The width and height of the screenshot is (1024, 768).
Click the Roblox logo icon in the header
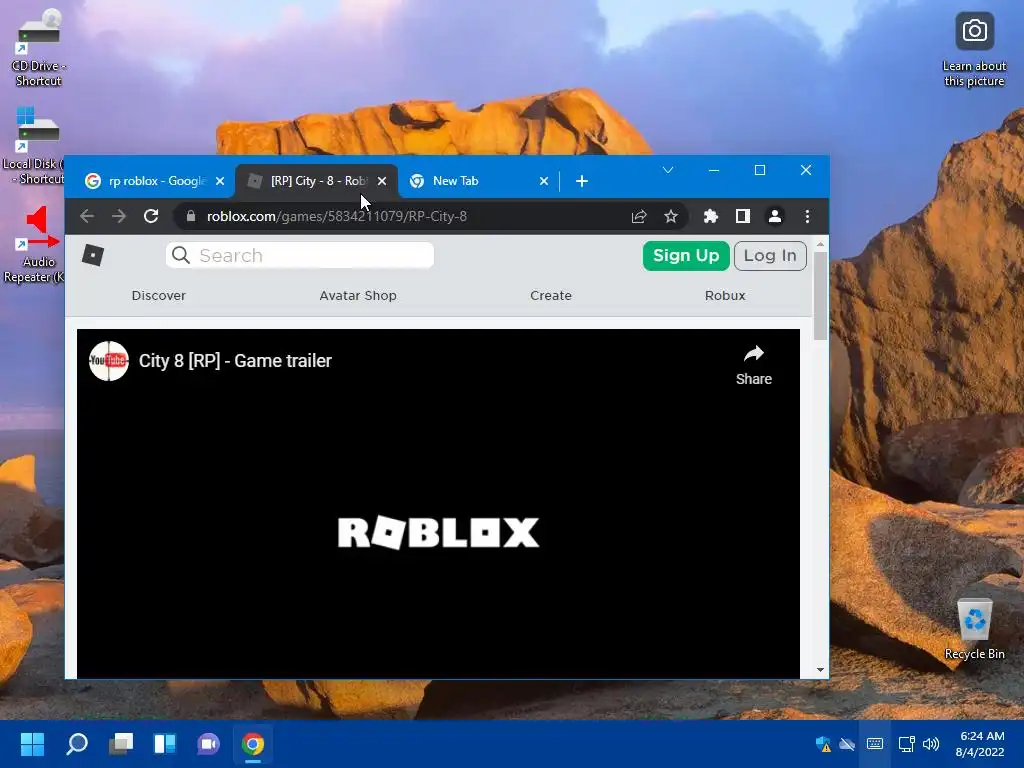93,255
